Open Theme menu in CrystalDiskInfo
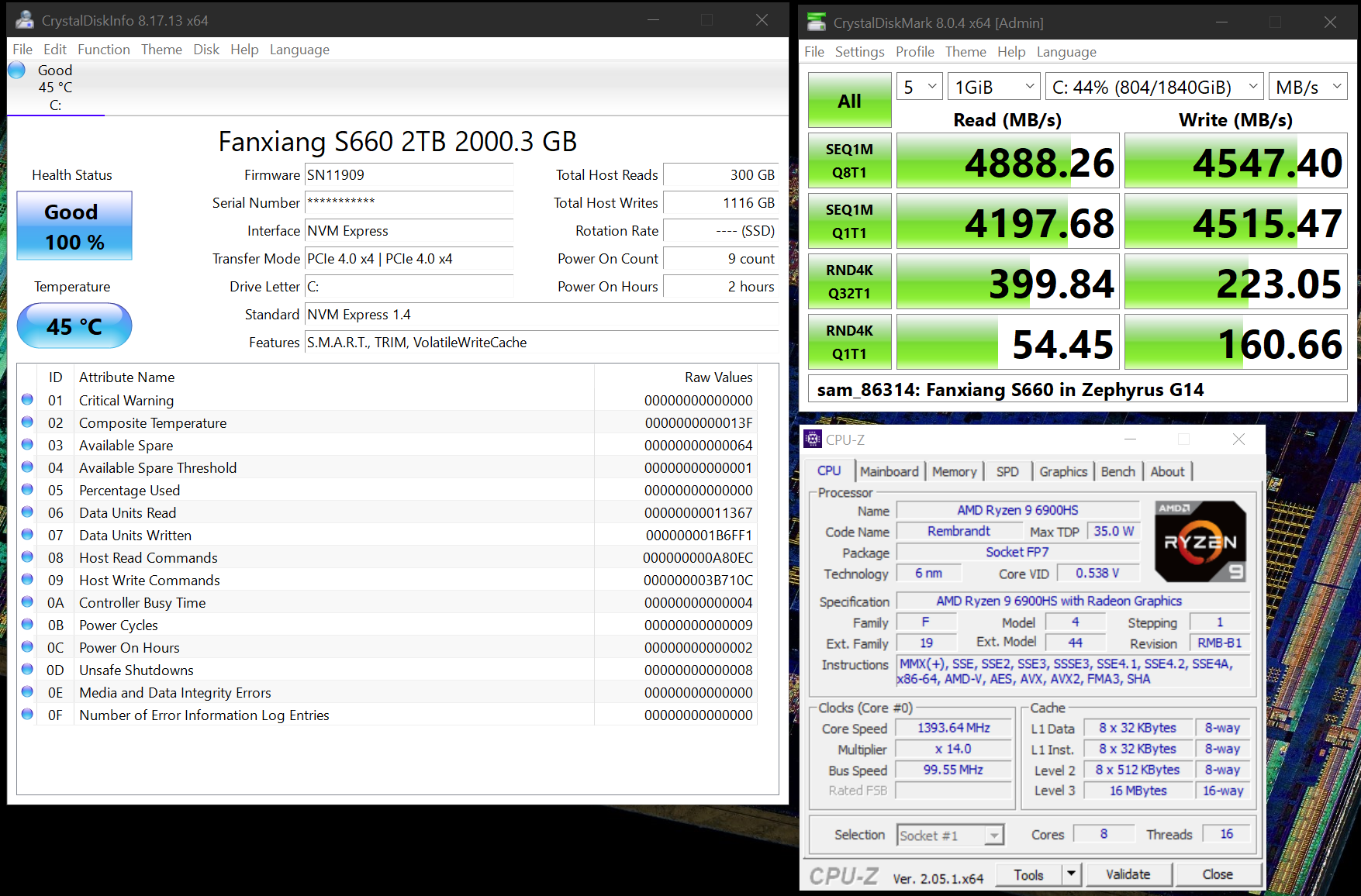1361x896 pixels. point(161,50)
